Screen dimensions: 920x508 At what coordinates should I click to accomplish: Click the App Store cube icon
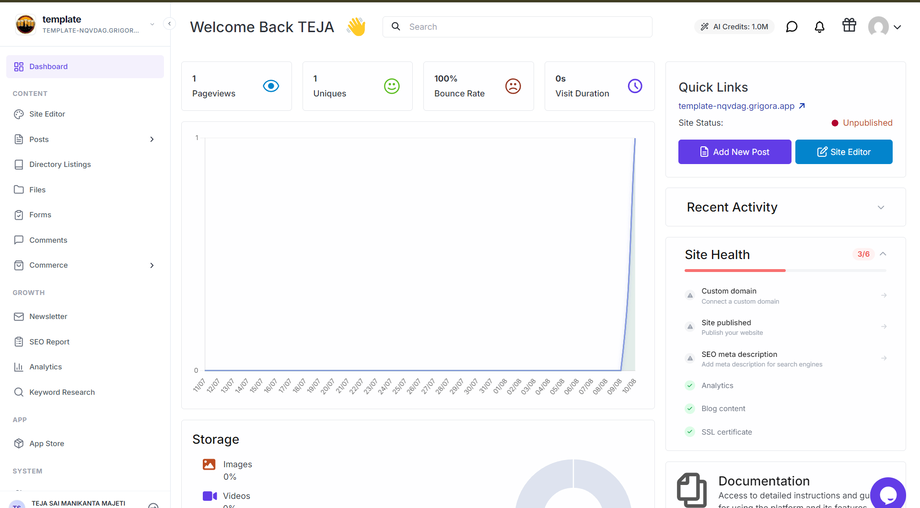coord(19,443)
